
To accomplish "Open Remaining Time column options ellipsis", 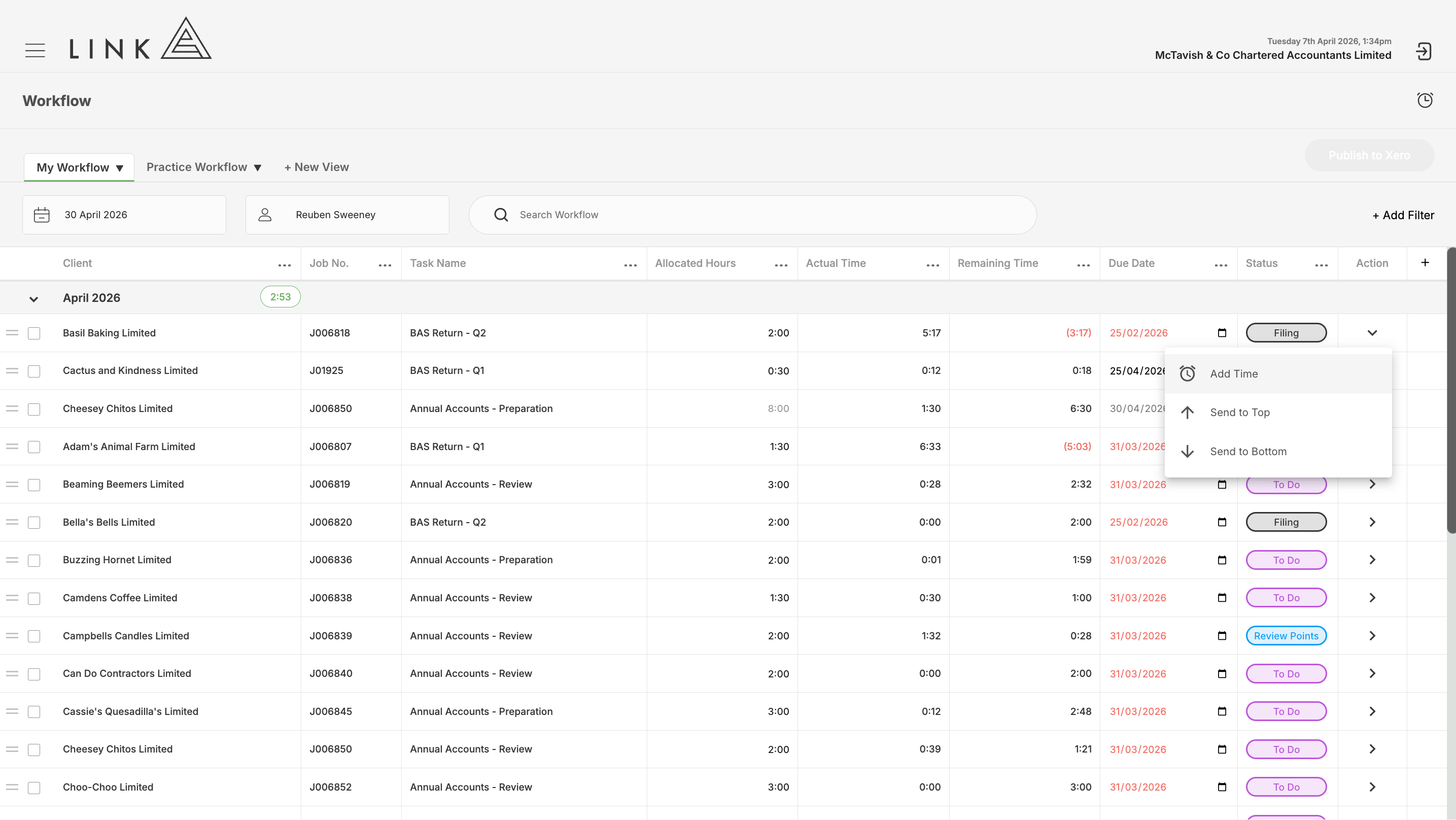I will point(1084,265).
